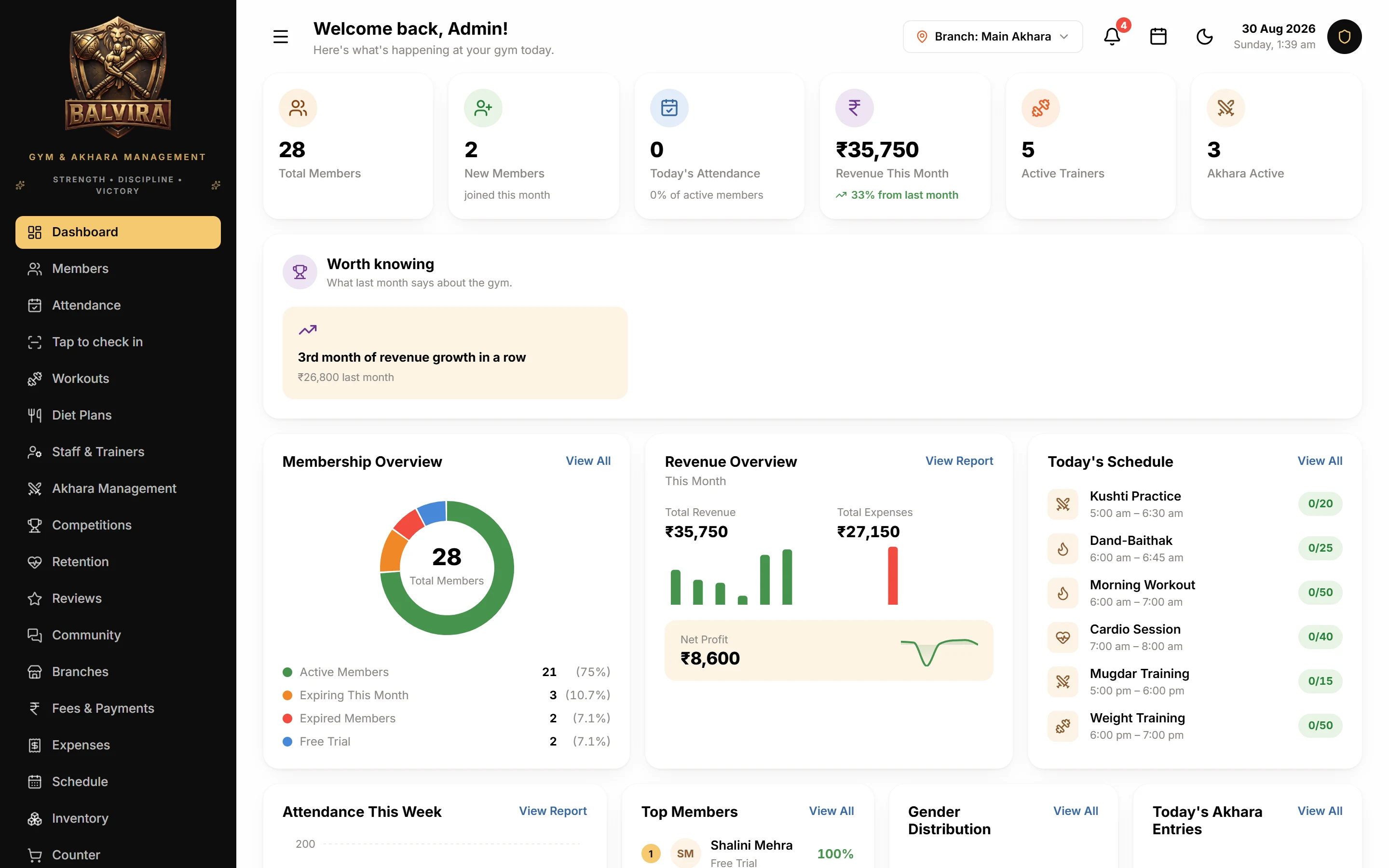The width and height of the screenshot is (1389, 868).
Task: Click the Branches store sidebar icon
Action: coord(34,672)
